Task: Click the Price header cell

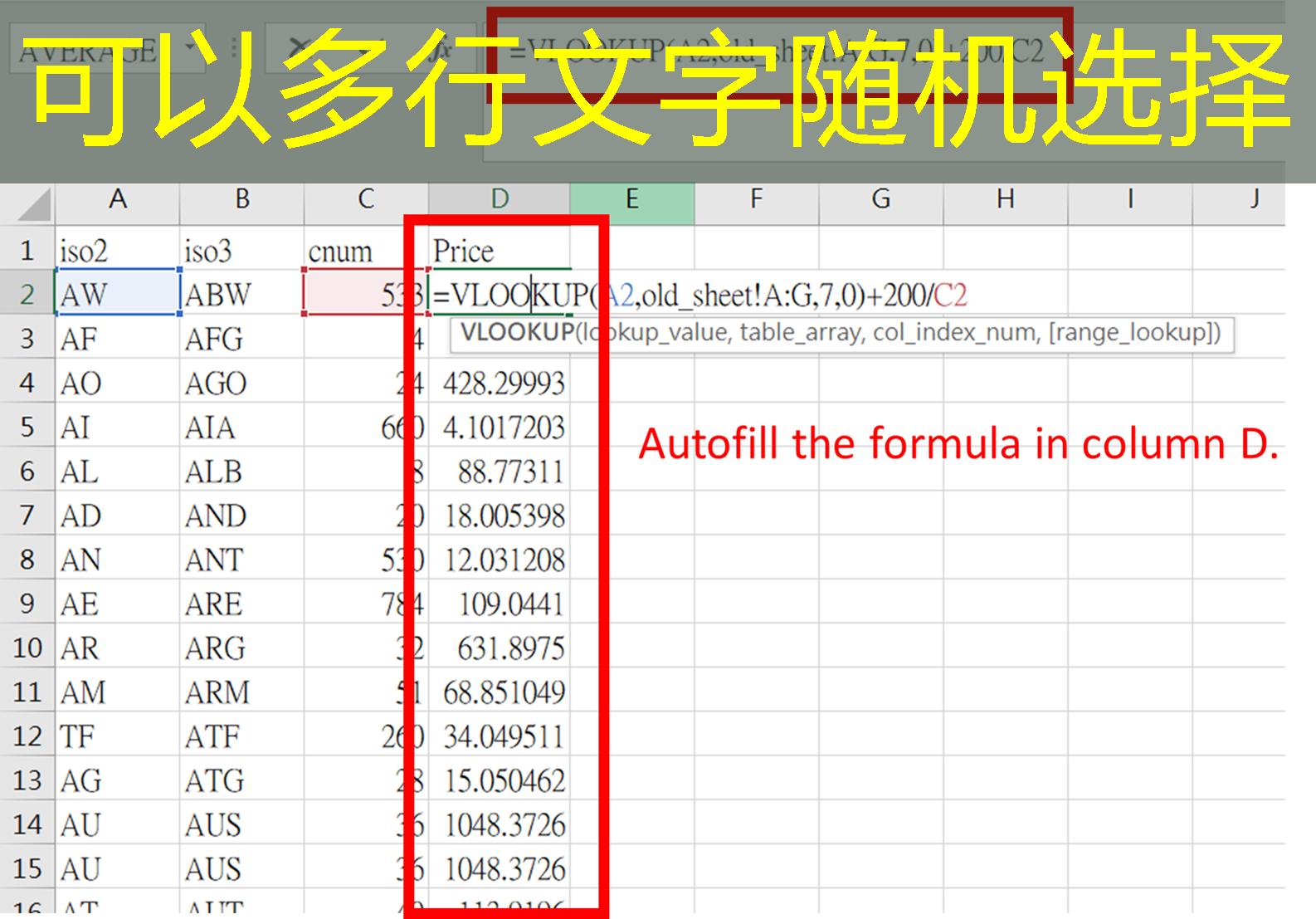Action: point(498,251)
